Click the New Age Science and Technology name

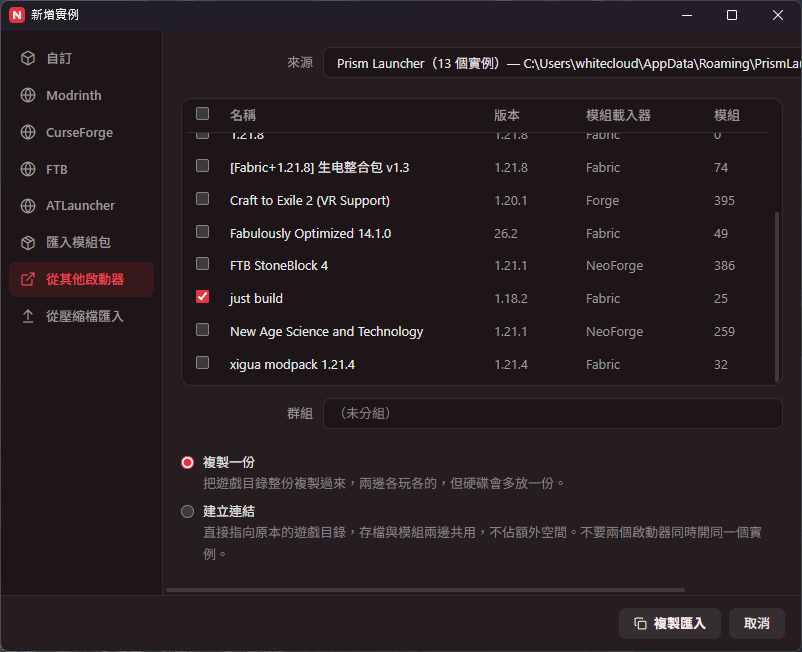tap(326, 332)
